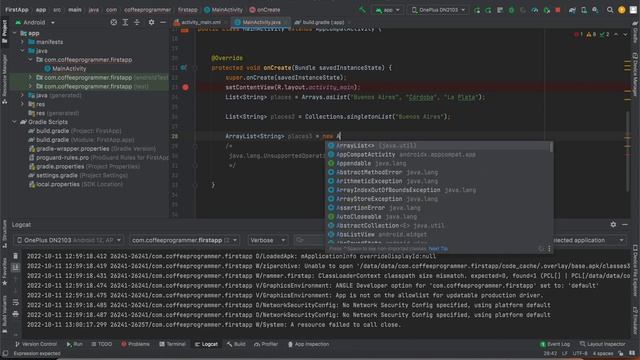Image resolution: width=640 pixels, height=360 pixels.
Task: Click the Expand All icon in Project panel
Action: (x=125, y=22)
